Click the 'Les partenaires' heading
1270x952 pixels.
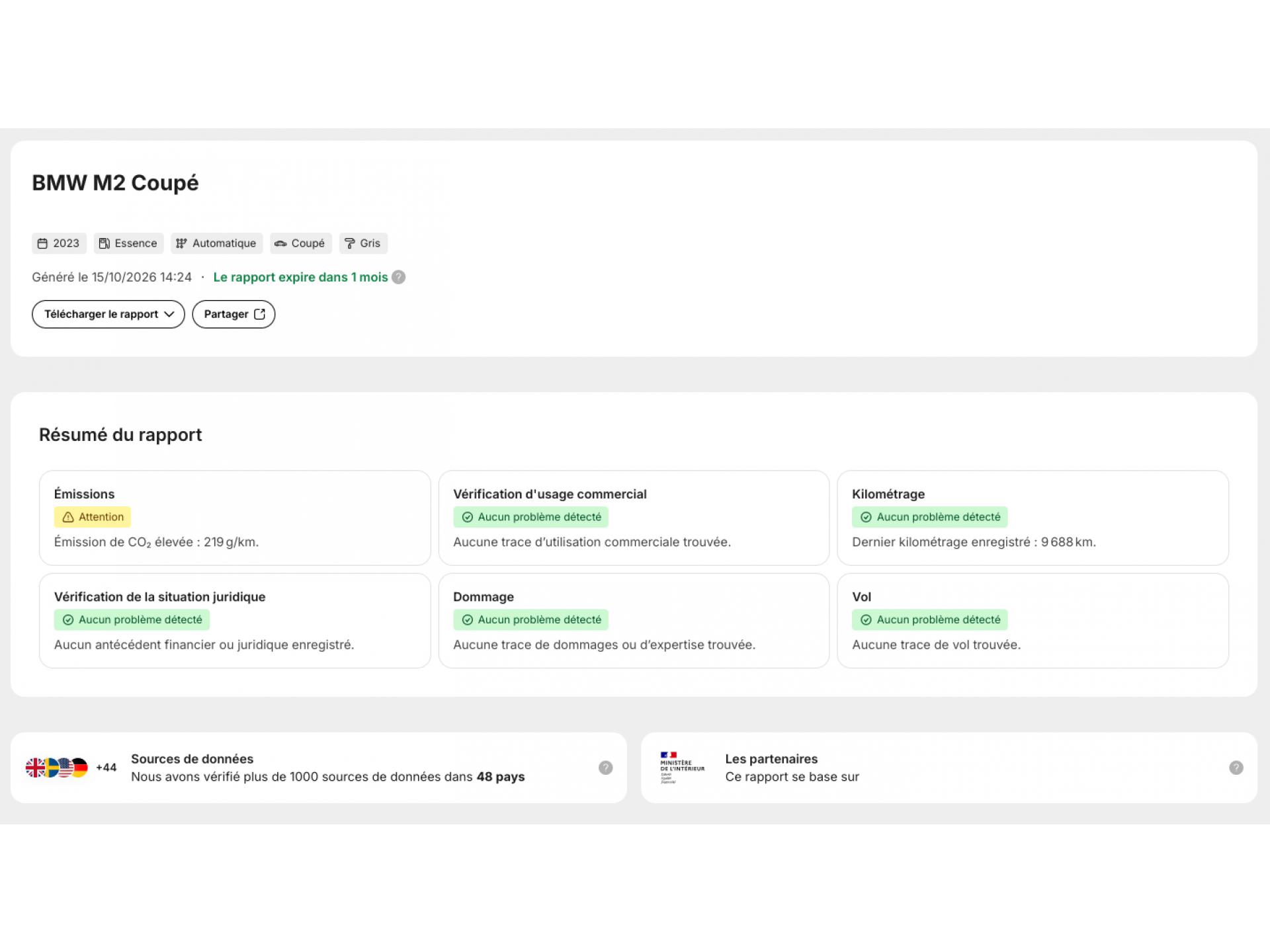pos(771,759)
